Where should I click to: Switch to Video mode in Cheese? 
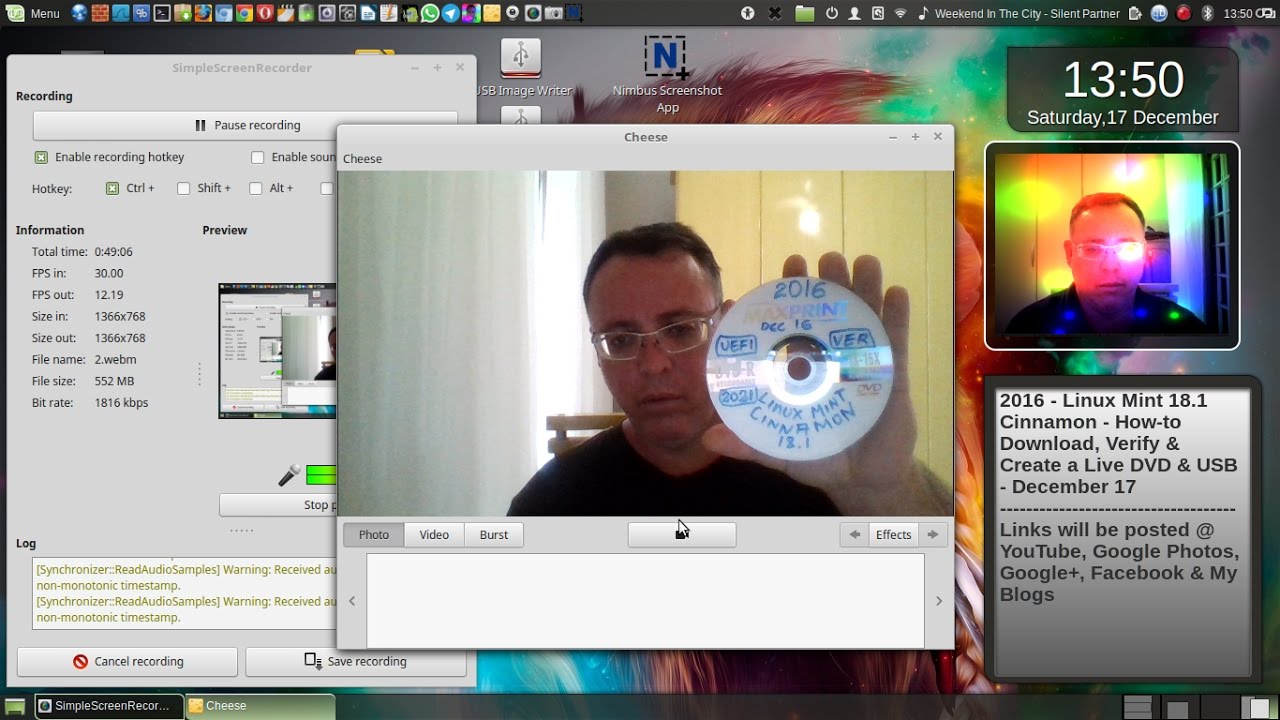coord(434,535)
